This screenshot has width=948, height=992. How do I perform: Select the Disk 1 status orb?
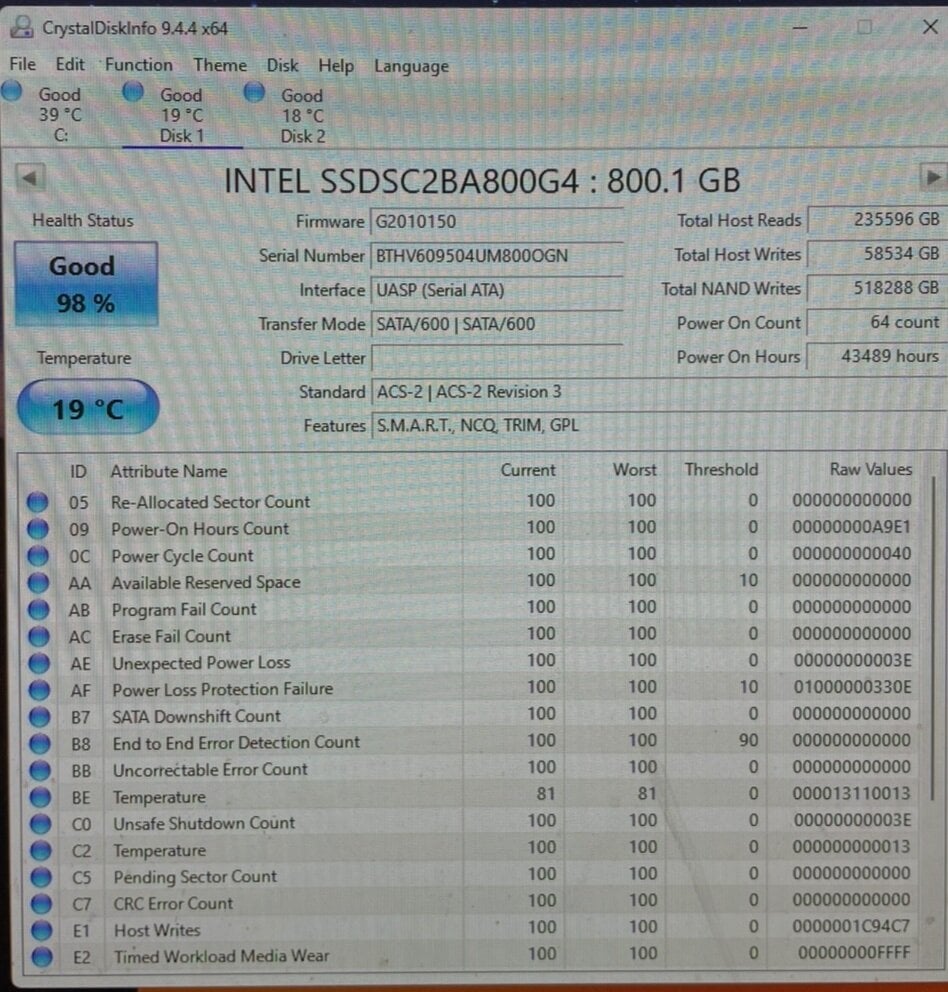point(133,92)
